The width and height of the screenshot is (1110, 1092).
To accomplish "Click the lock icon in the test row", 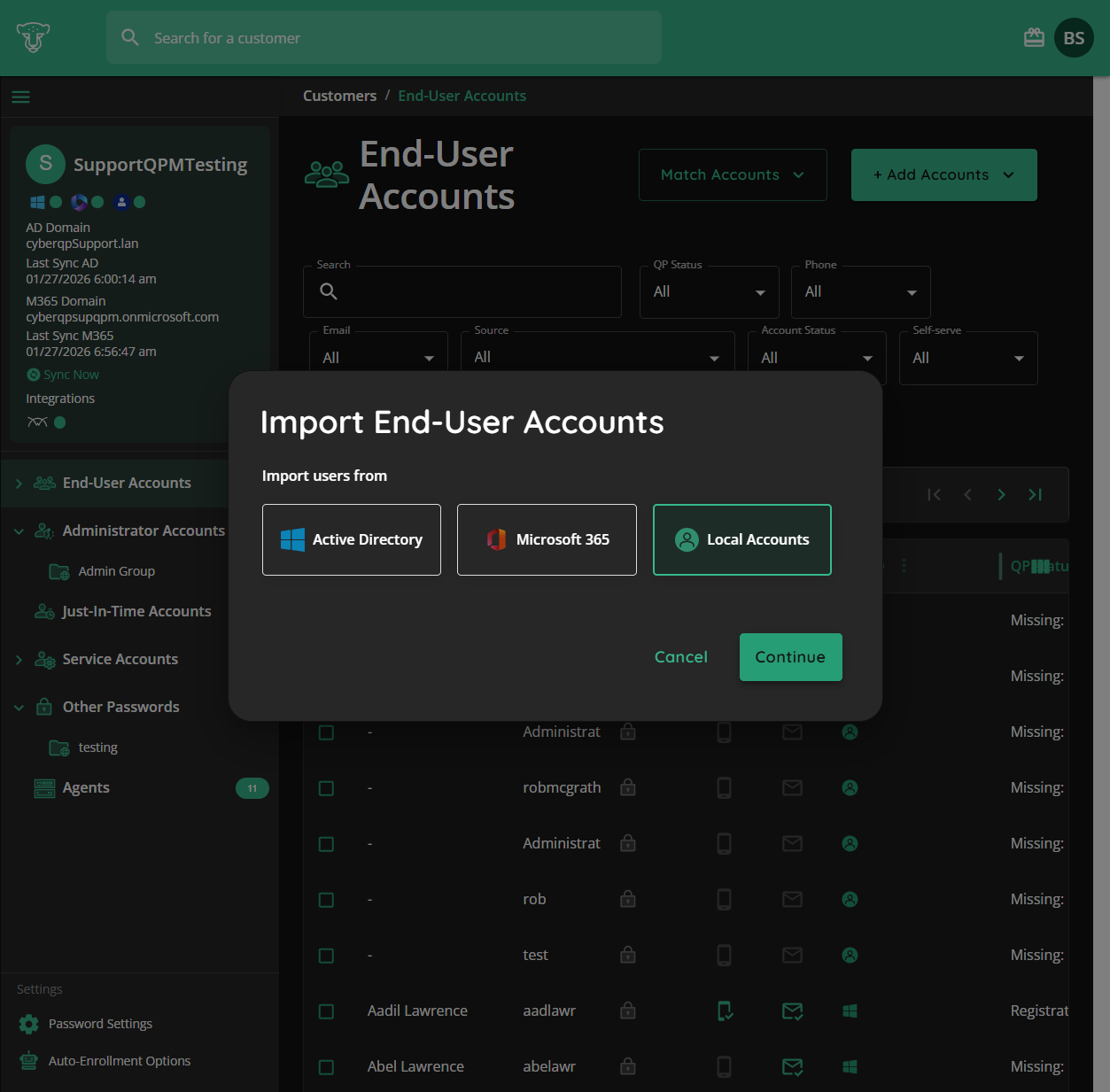I will 628,955.
